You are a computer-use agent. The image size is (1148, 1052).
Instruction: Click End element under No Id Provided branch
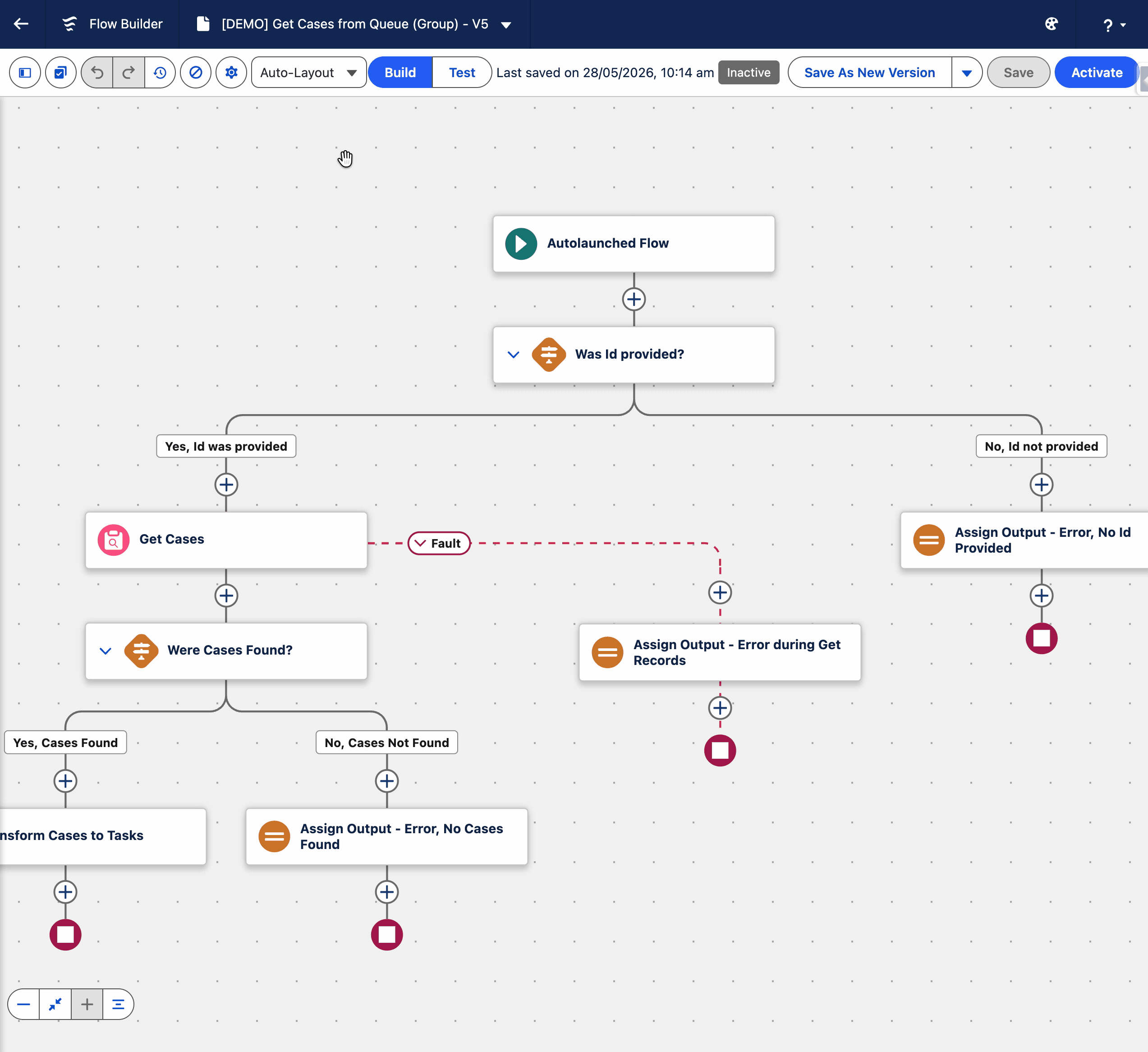click(x=1041, y=638)
